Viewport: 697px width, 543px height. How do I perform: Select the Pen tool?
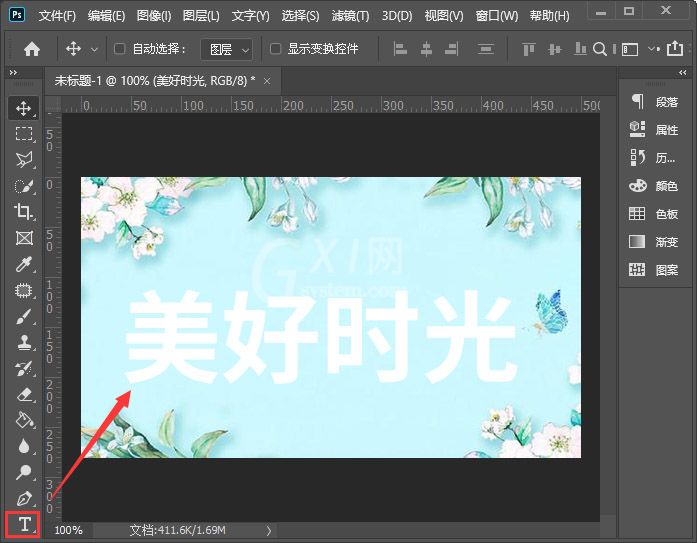click(x=24, y=499)
